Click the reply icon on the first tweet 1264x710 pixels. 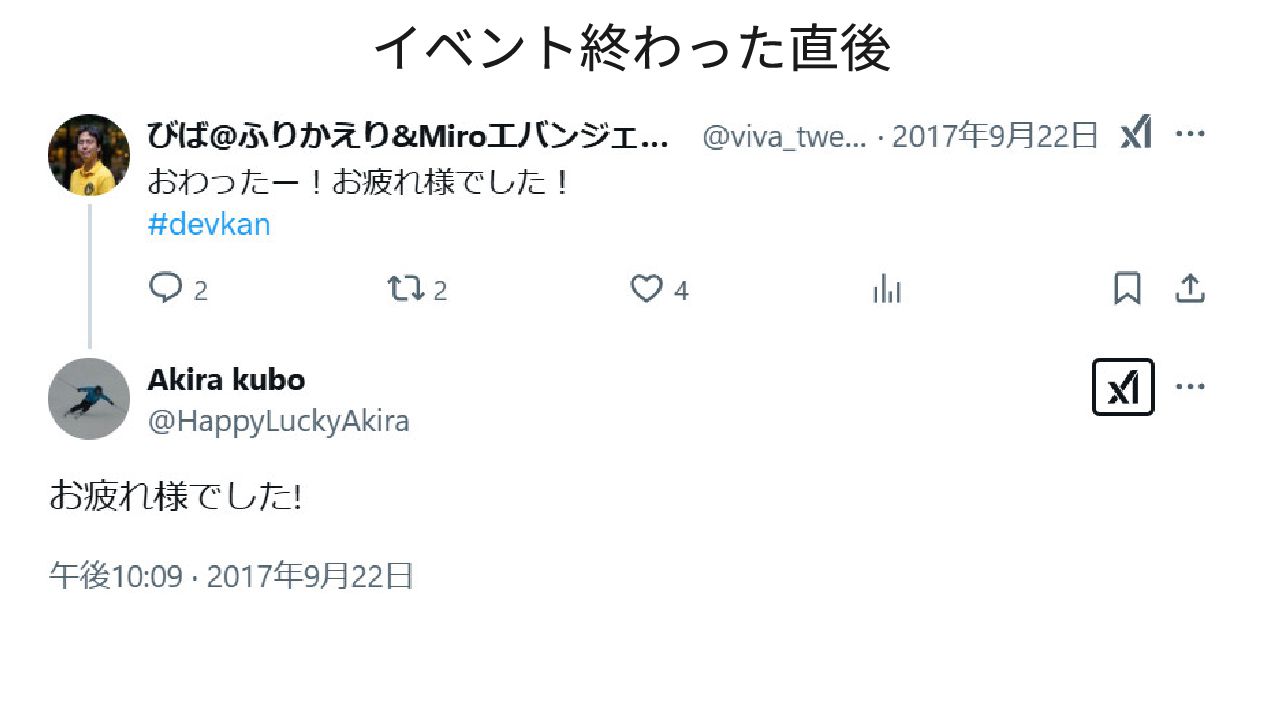[x=165, y=289]
